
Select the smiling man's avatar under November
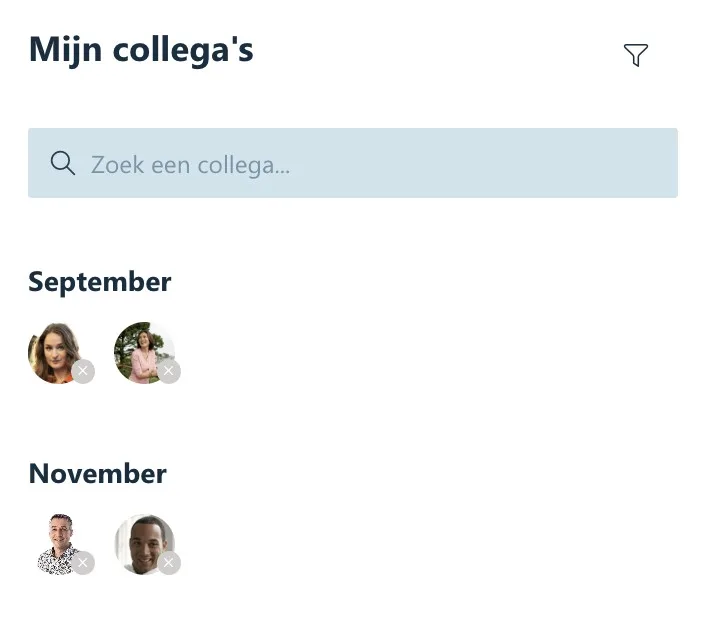[x=142, y=543]
